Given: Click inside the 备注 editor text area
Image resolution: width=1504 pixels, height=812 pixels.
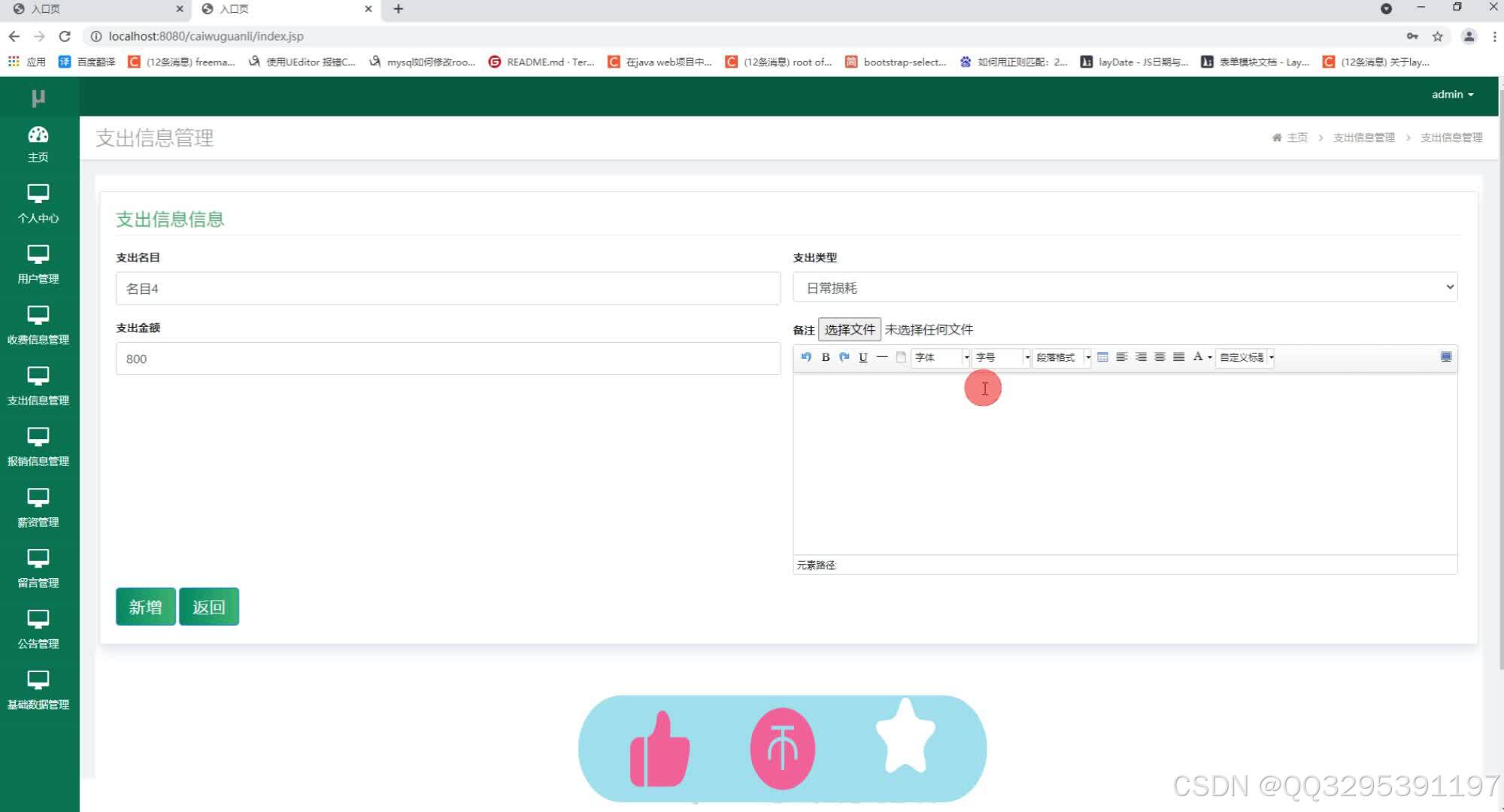Looking at the screenshot, I should click(x=1125, y=464).
